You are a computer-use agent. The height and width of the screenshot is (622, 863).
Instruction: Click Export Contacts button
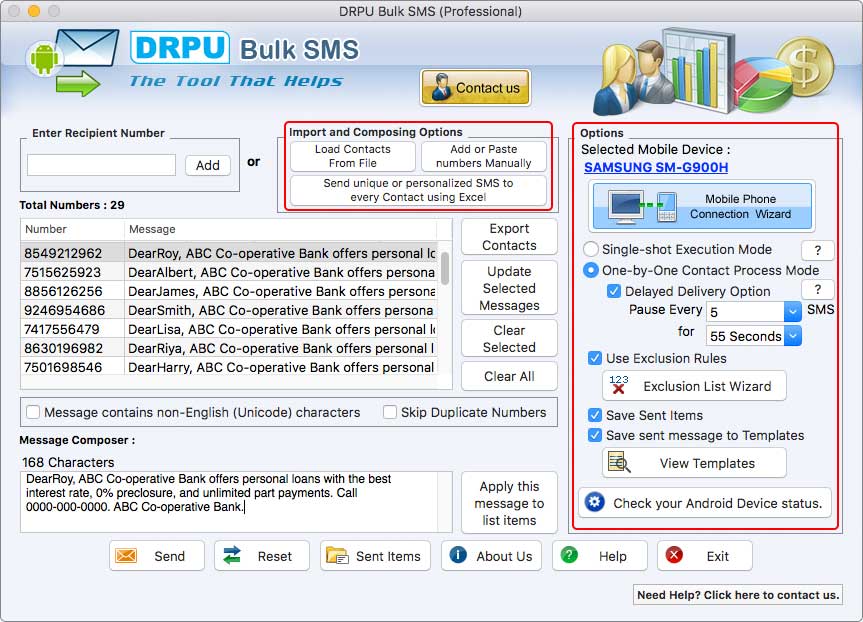tap(509, 237)
